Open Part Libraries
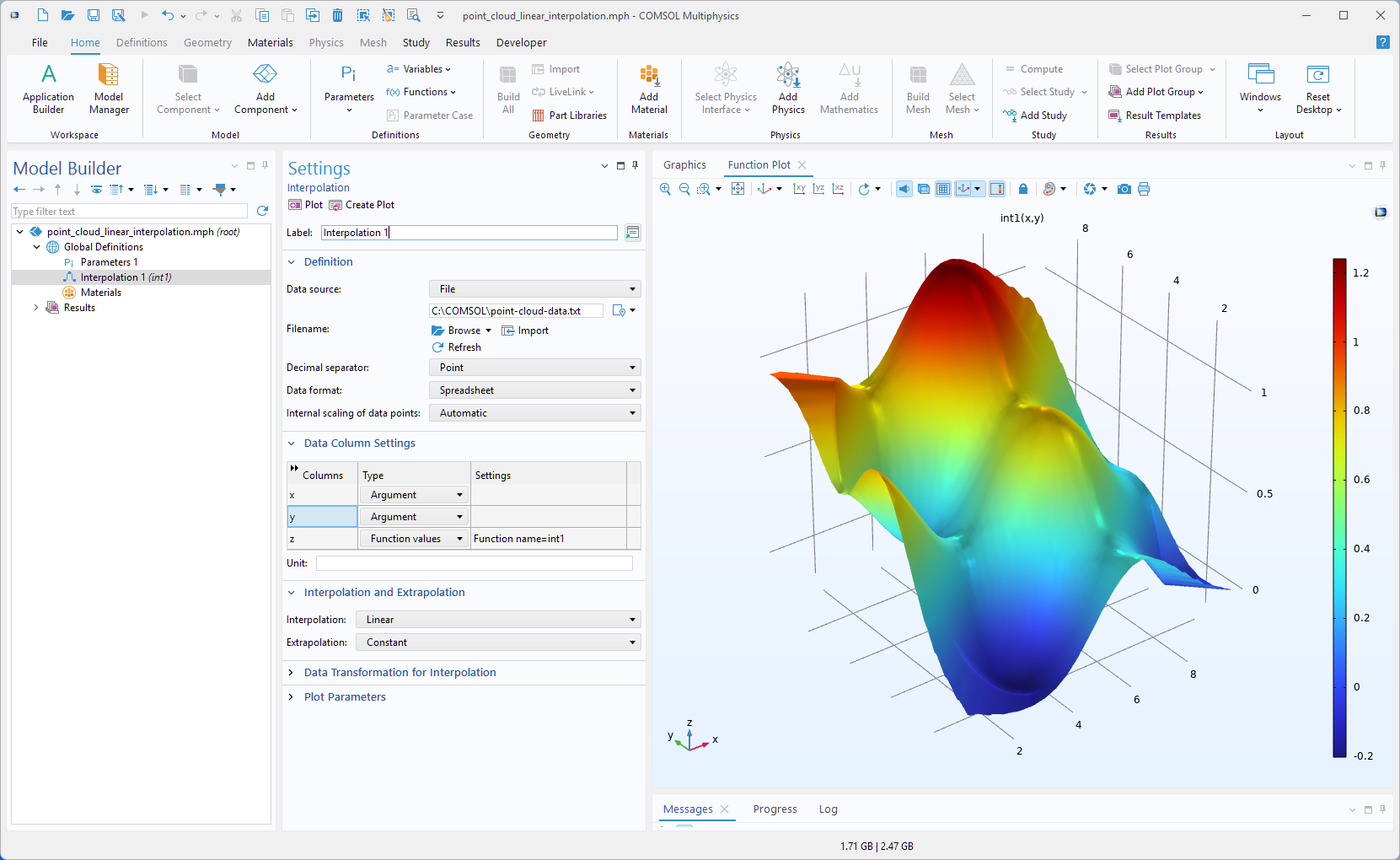Image resolution: width=1400 pixels, height=860 pixels. tap(570, 116)
